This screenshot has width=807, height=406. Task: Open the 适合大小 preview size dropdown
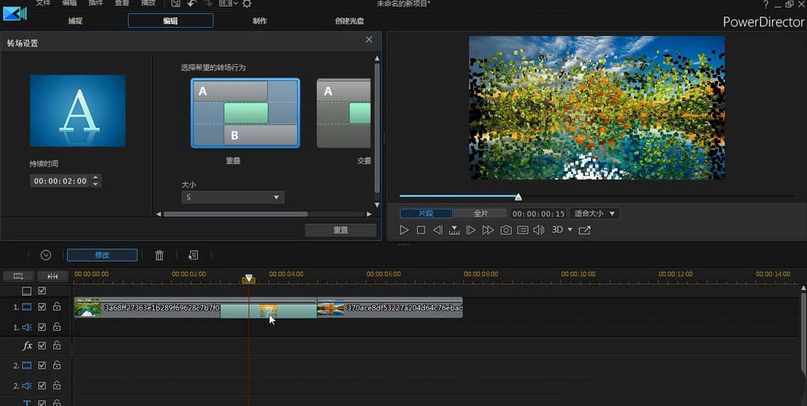tap(594, 213)
